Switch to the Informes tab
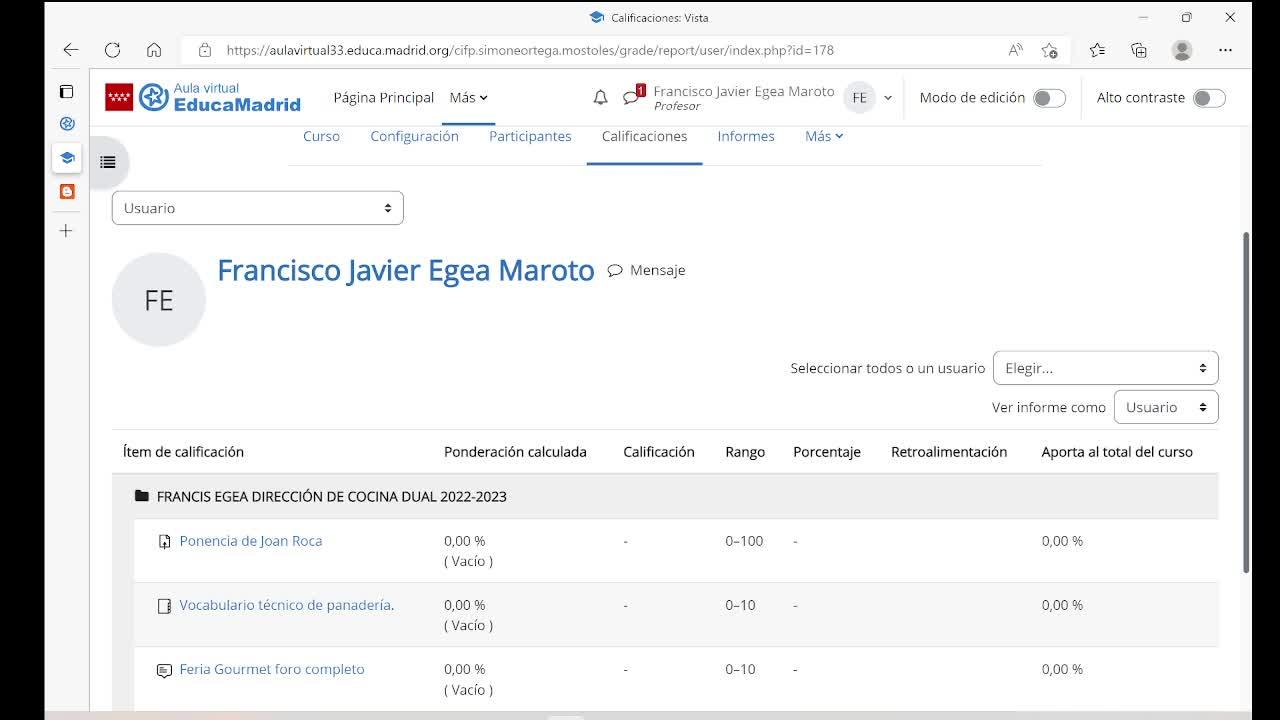The width and height of the screenshot is (1280, 720). tap(745, 136)
